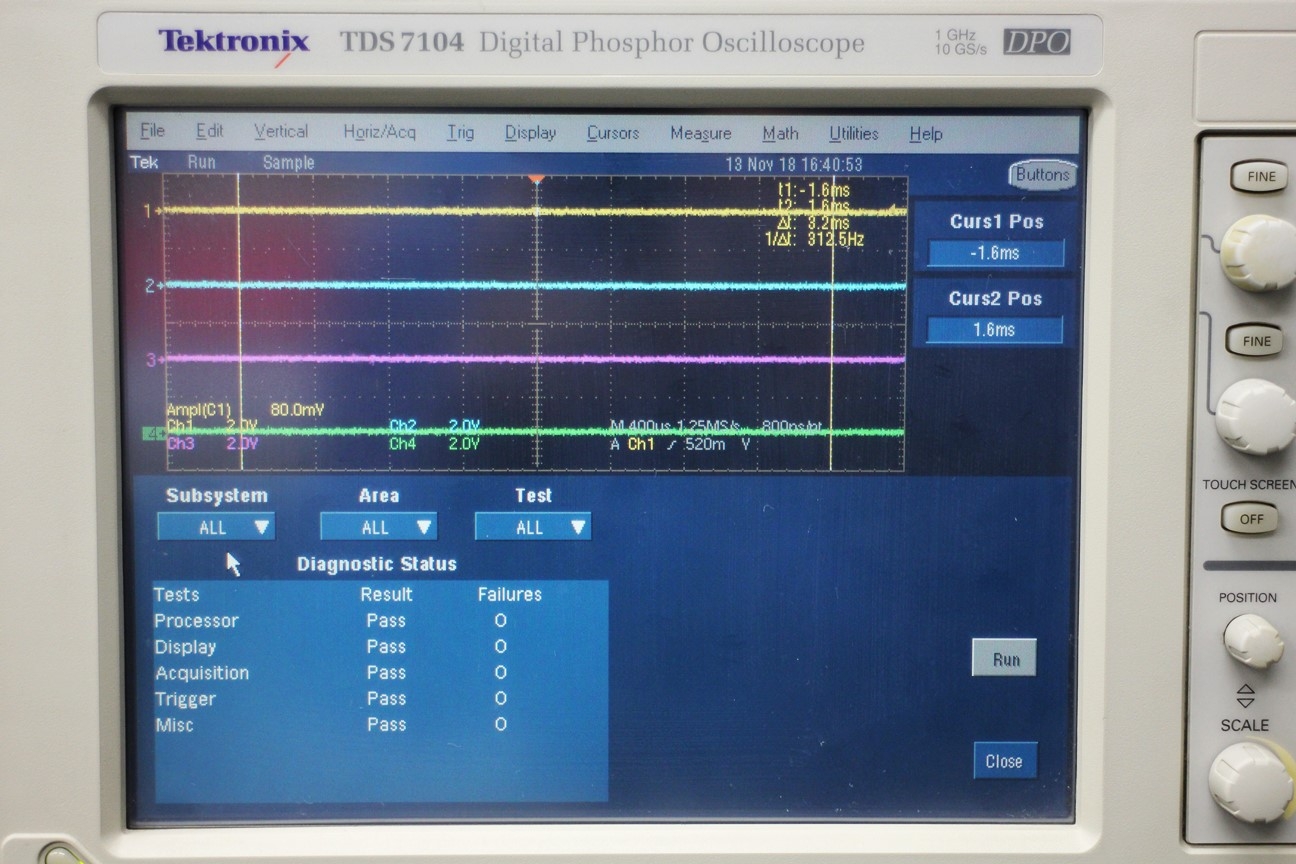
Task: Select the Display test row in the diagnostics list
Action: click(380, 647)
